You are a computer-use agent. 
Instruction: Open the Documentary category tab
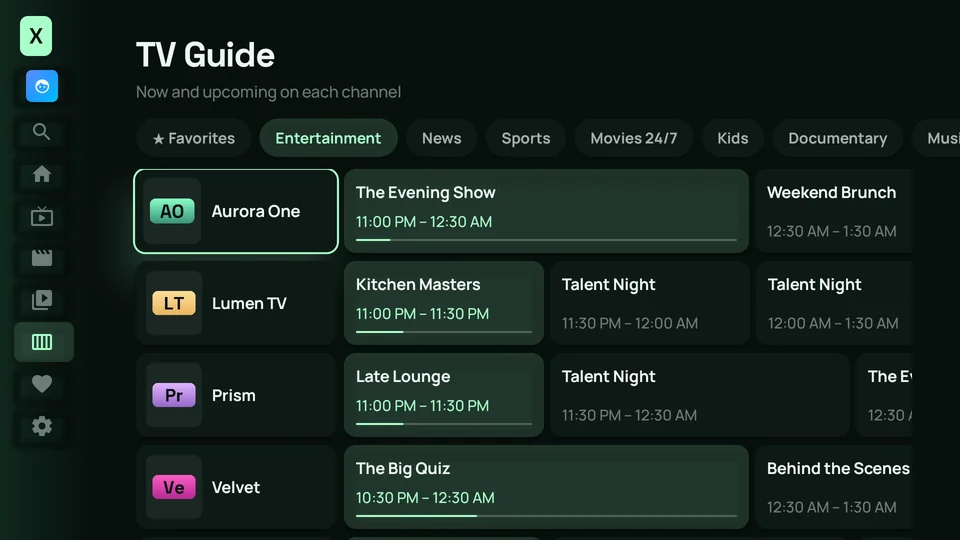click(838, 138)
